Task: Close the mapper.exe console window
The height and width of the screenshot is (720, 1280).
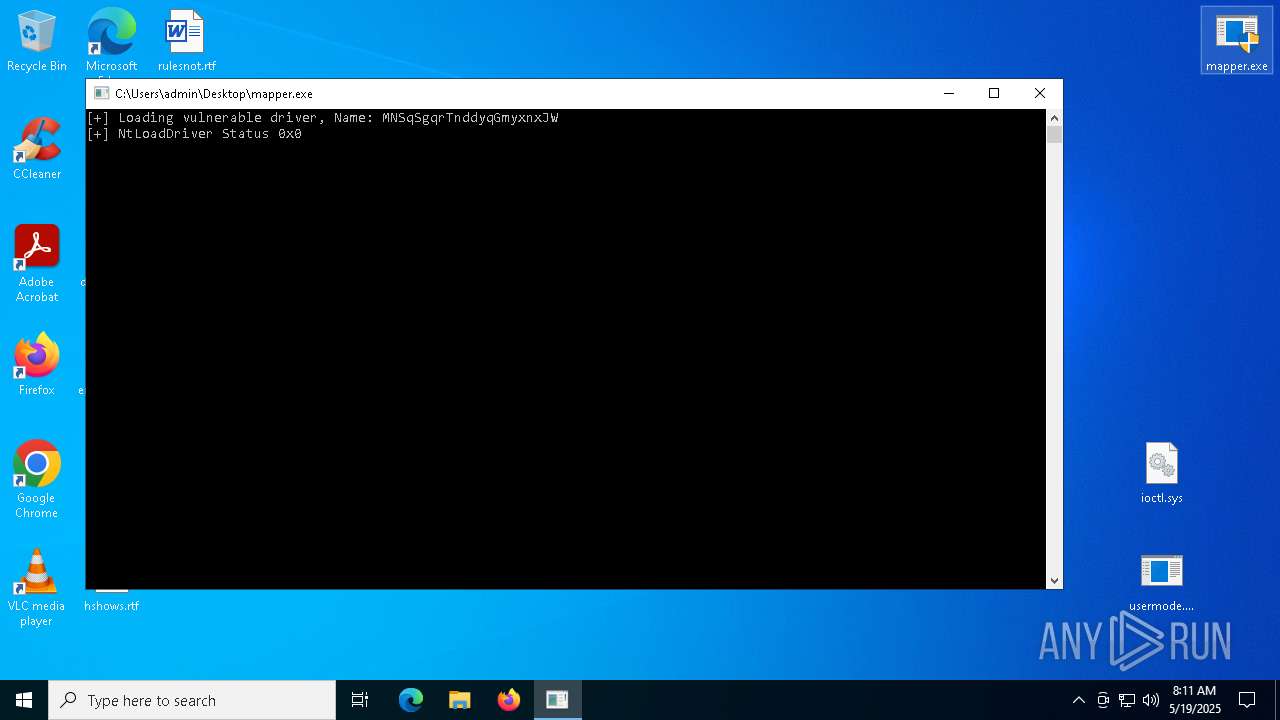Action: (x=1040, y=93)
